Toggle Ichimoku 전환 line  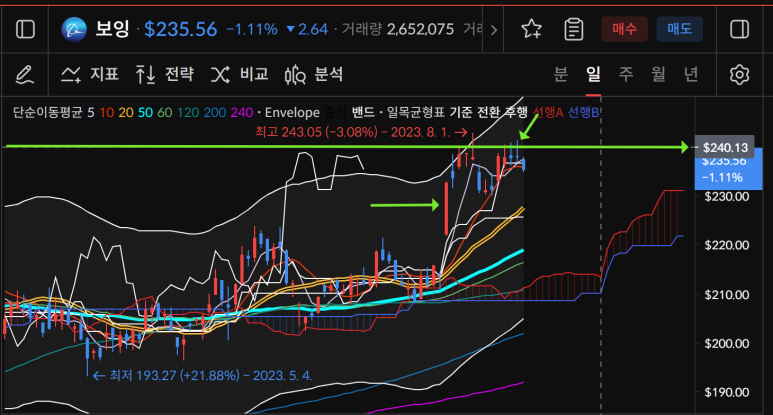(x=488, y=112)
